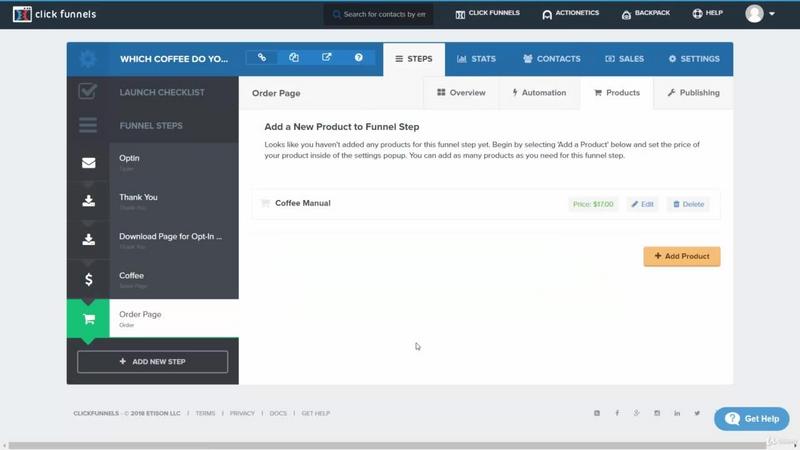Click the Instagram footer icon
The image size is (800, 450).
tap(657, 413)
